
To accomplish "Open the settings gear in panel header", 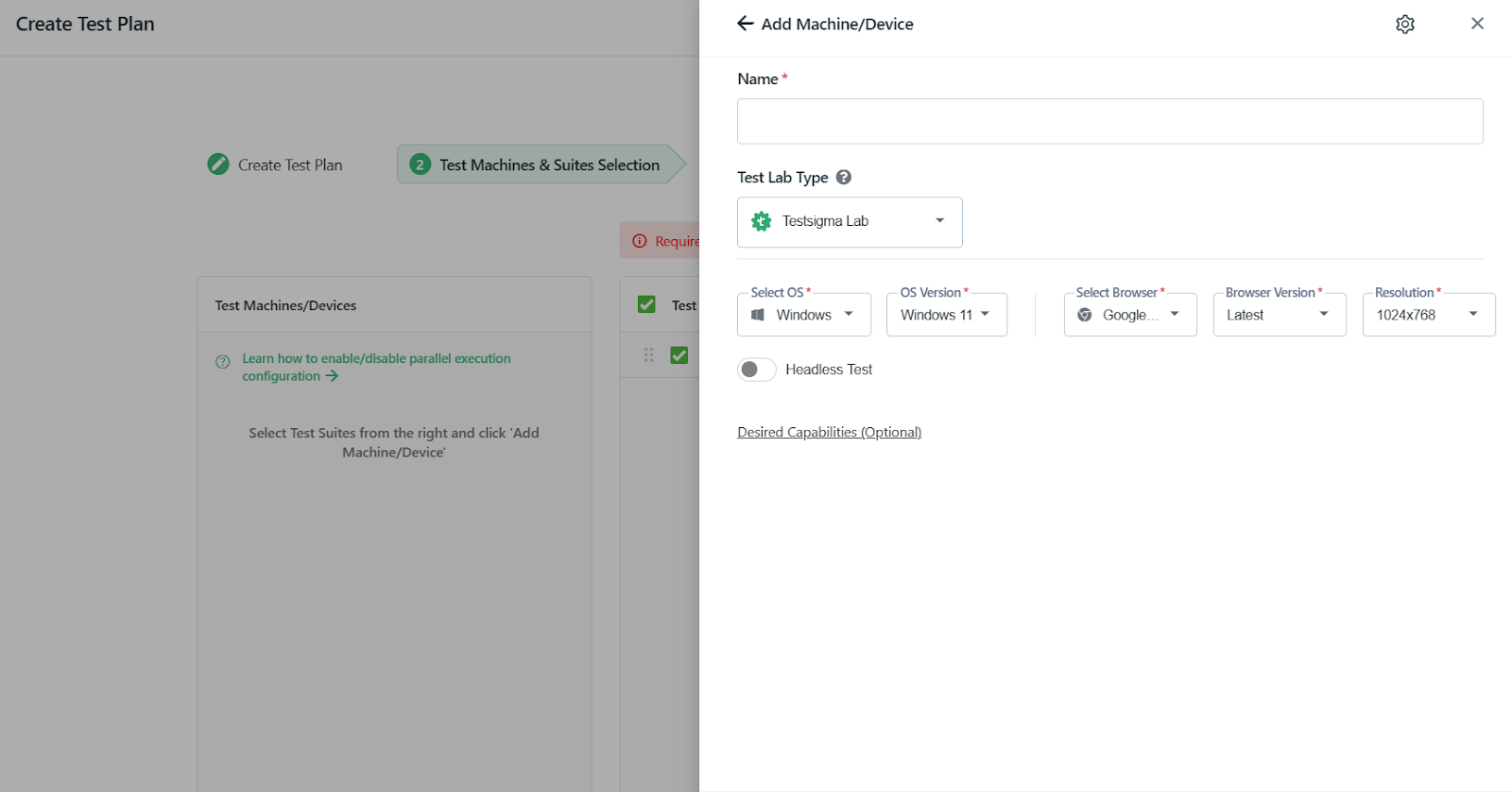I will [1405, 24].
